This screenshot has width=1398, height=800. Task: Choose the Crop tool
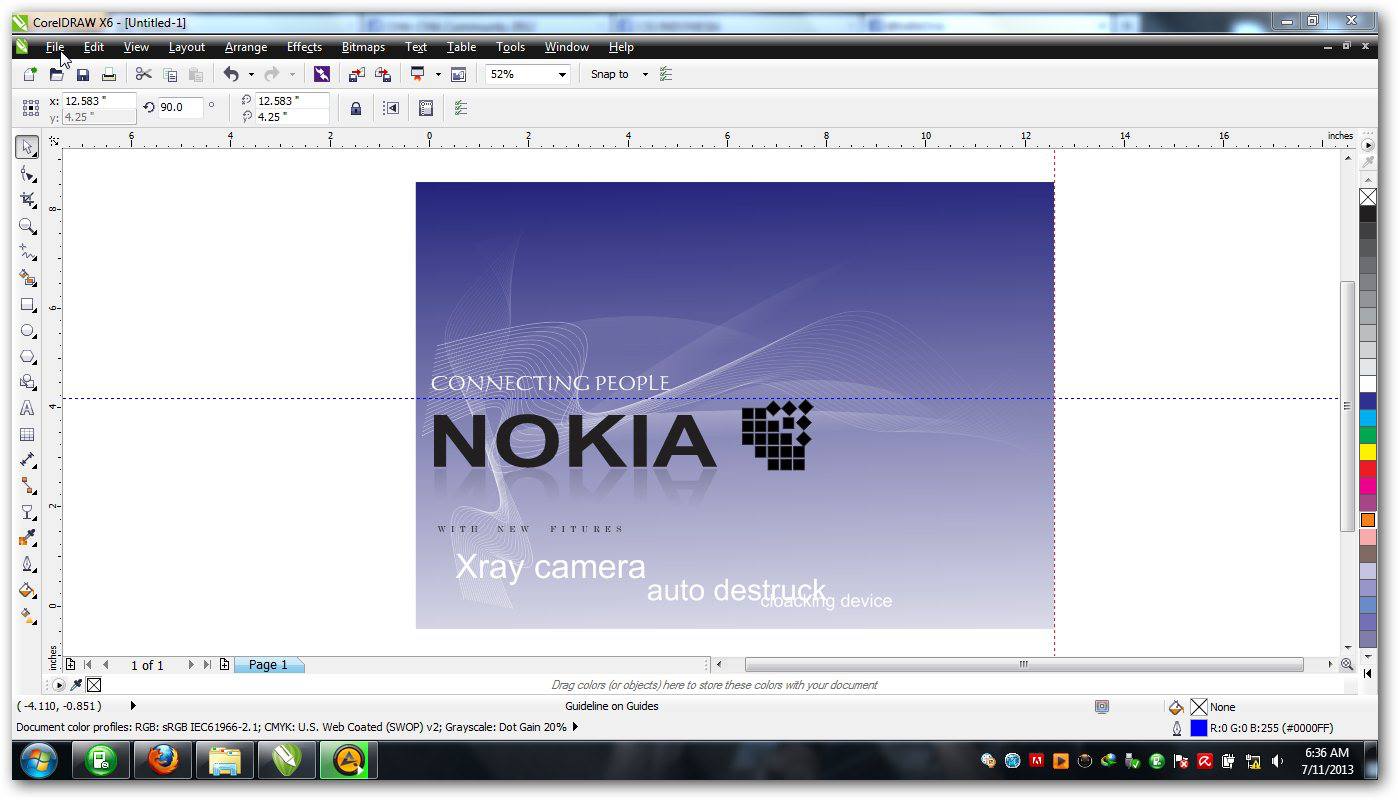tap(27, 200)
